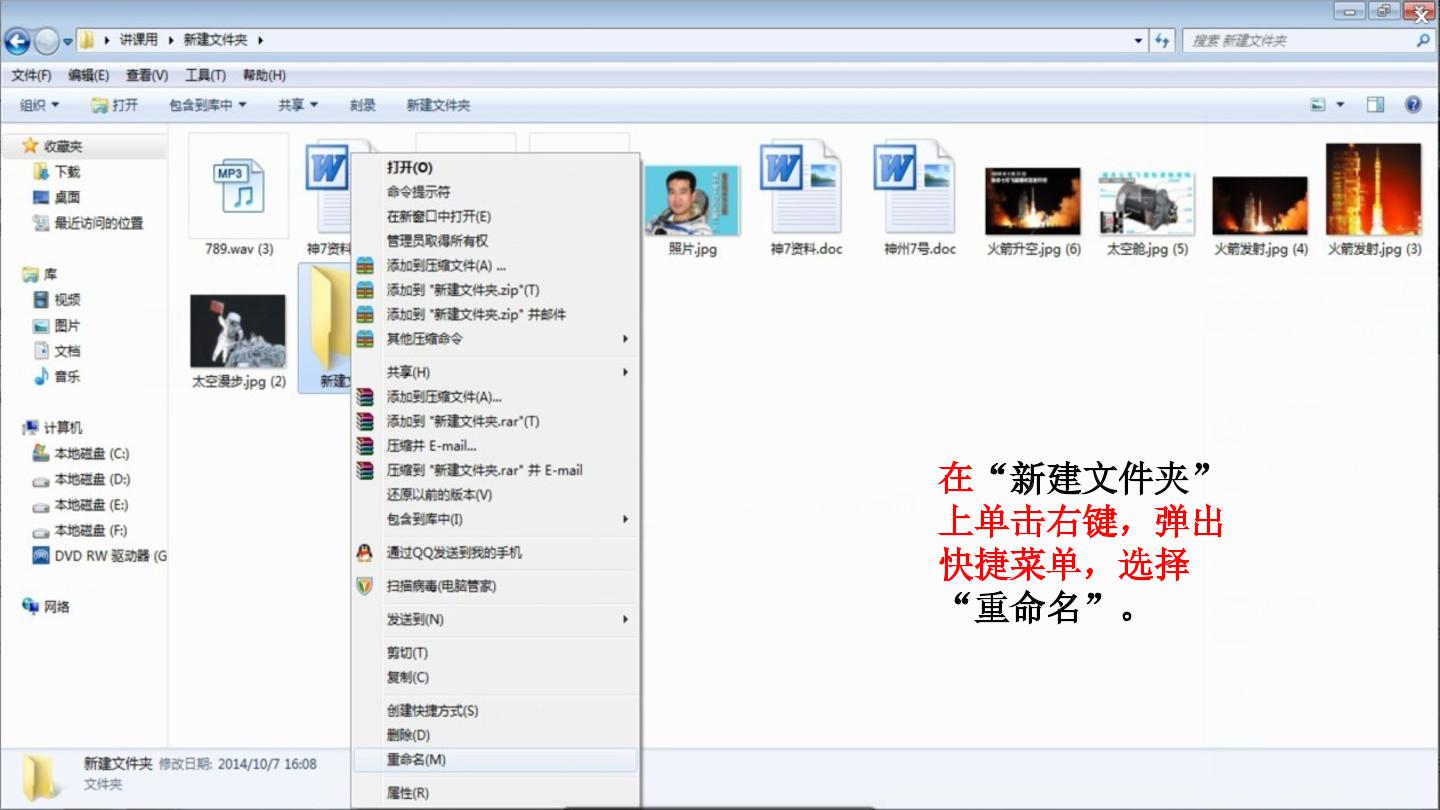Open the 帮助(H) menu
The width and height of the screenshot is (1440, 810).
coord(264,75)
